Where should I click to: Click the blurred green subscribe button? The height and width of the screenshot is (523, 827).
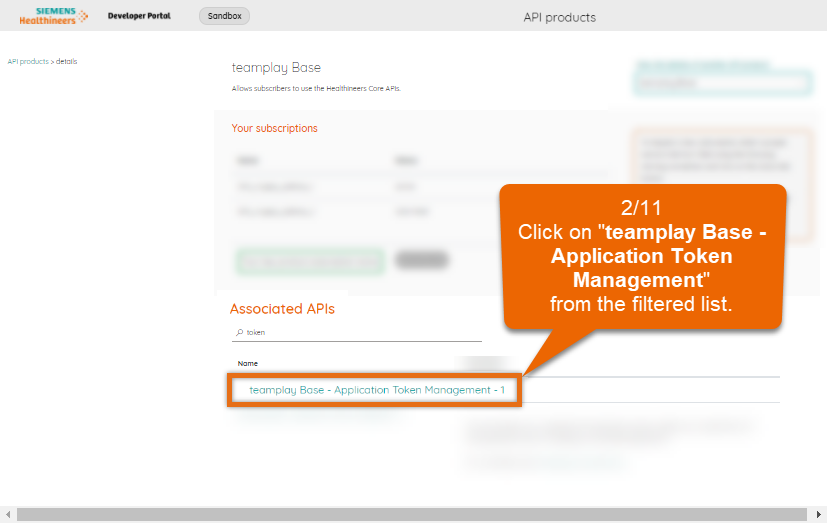click(310, 261)
